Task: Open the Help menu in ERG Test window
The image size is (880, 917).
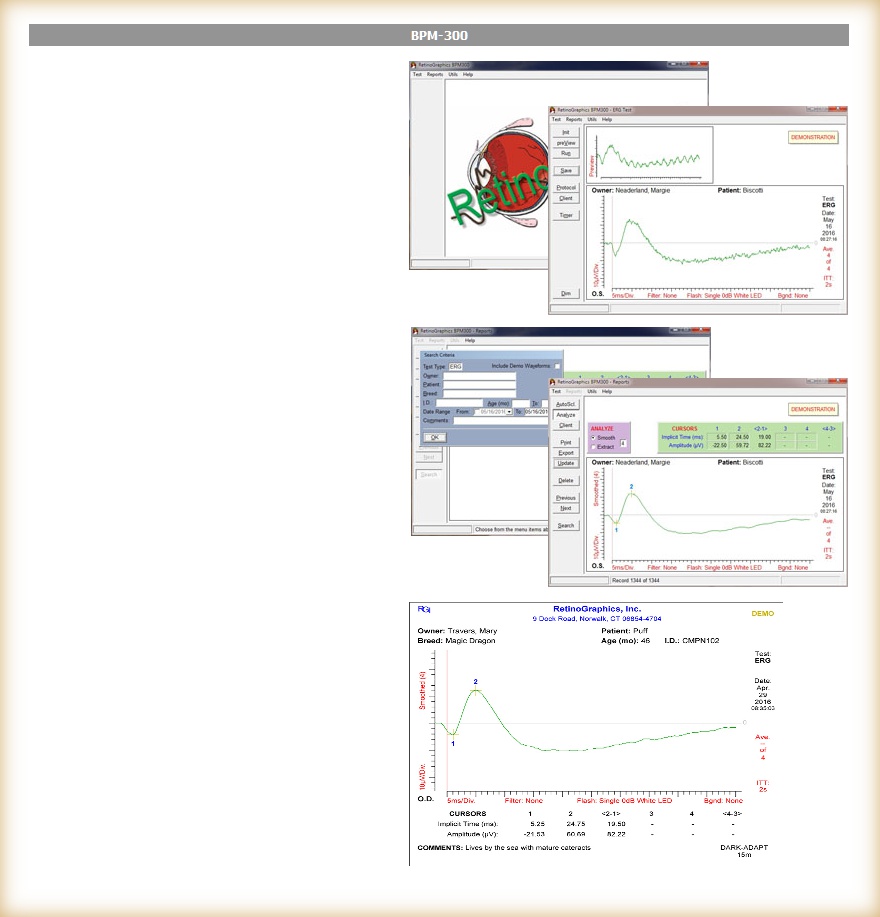Action: 607,119
